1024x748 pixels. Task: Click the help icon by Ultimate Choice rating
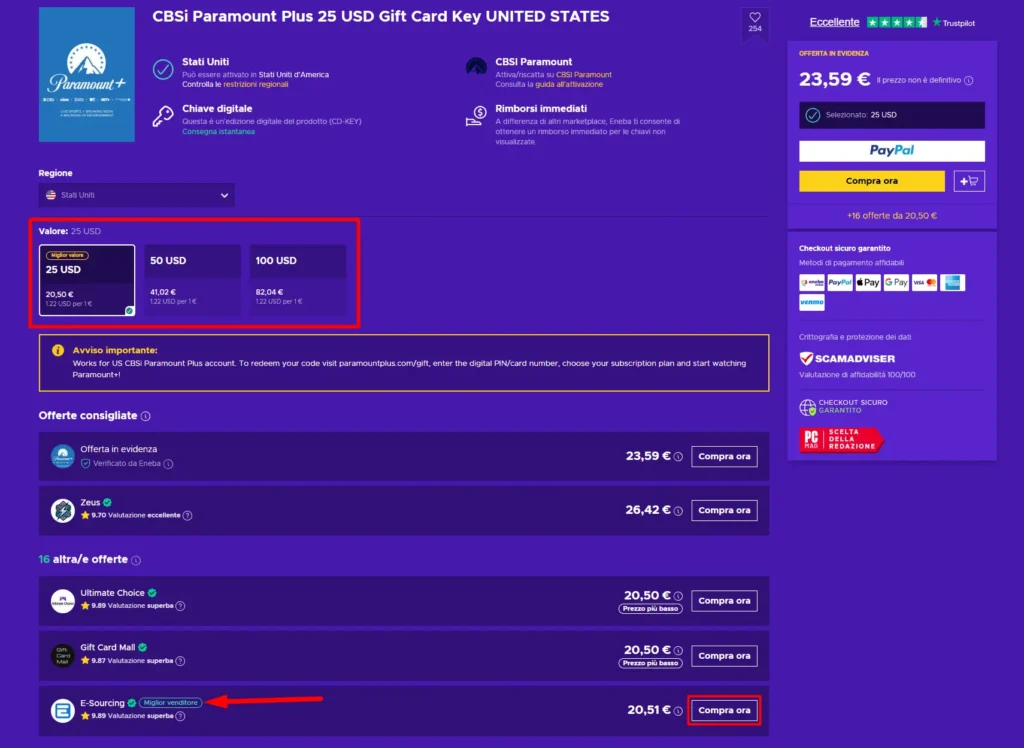pos(180,606)
